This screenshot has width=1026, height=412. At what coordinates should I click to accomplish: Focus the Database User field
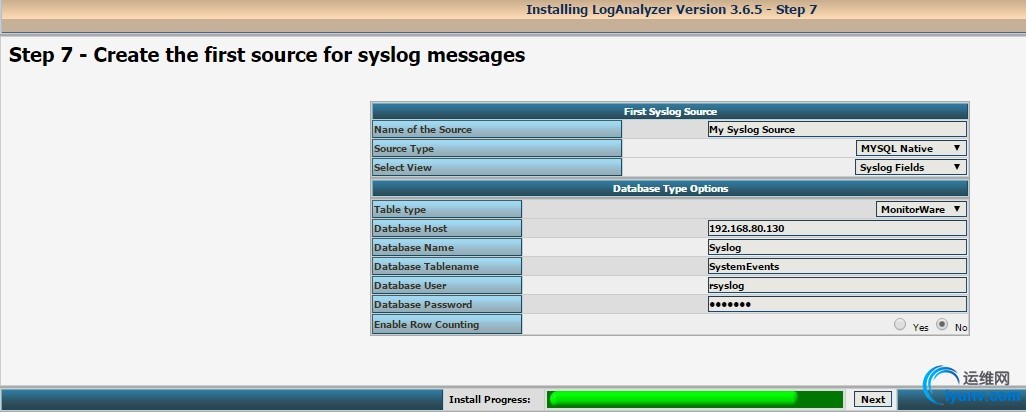pos(837,285)
